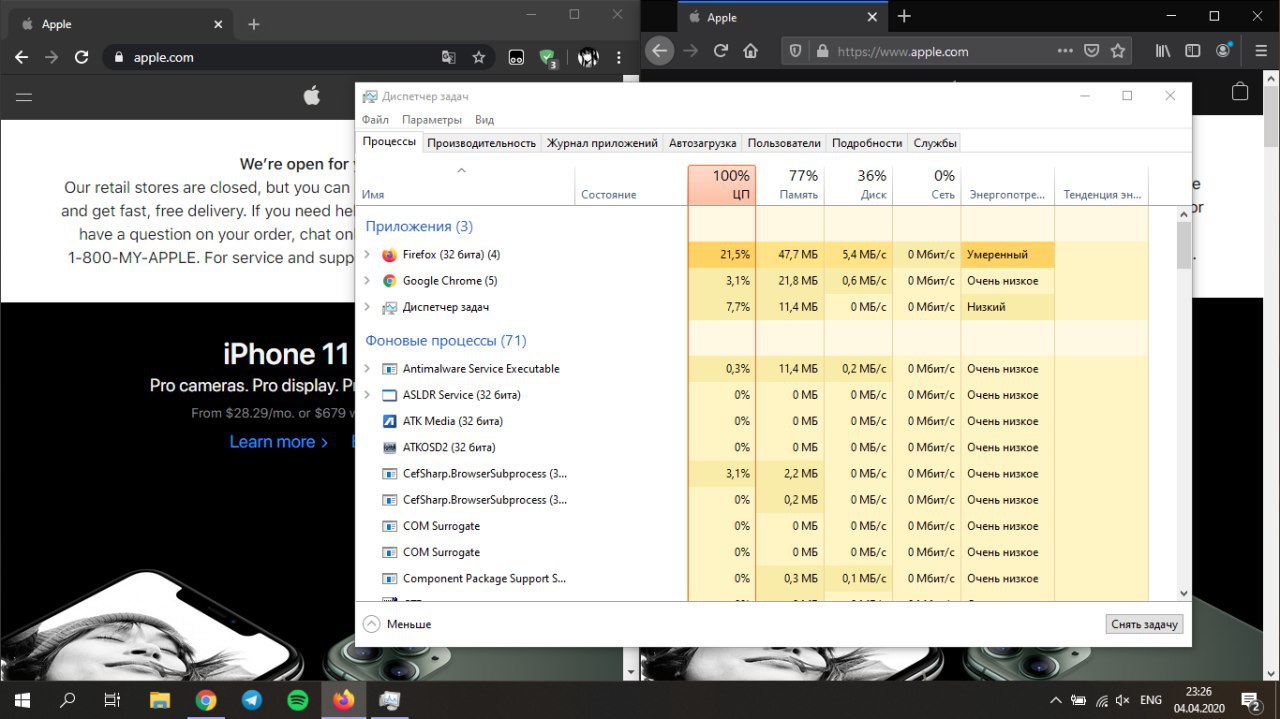Screen dimensions: 1280x719
Task: Bookmark page with Firefox star icon
Action: coord(1118,50)
